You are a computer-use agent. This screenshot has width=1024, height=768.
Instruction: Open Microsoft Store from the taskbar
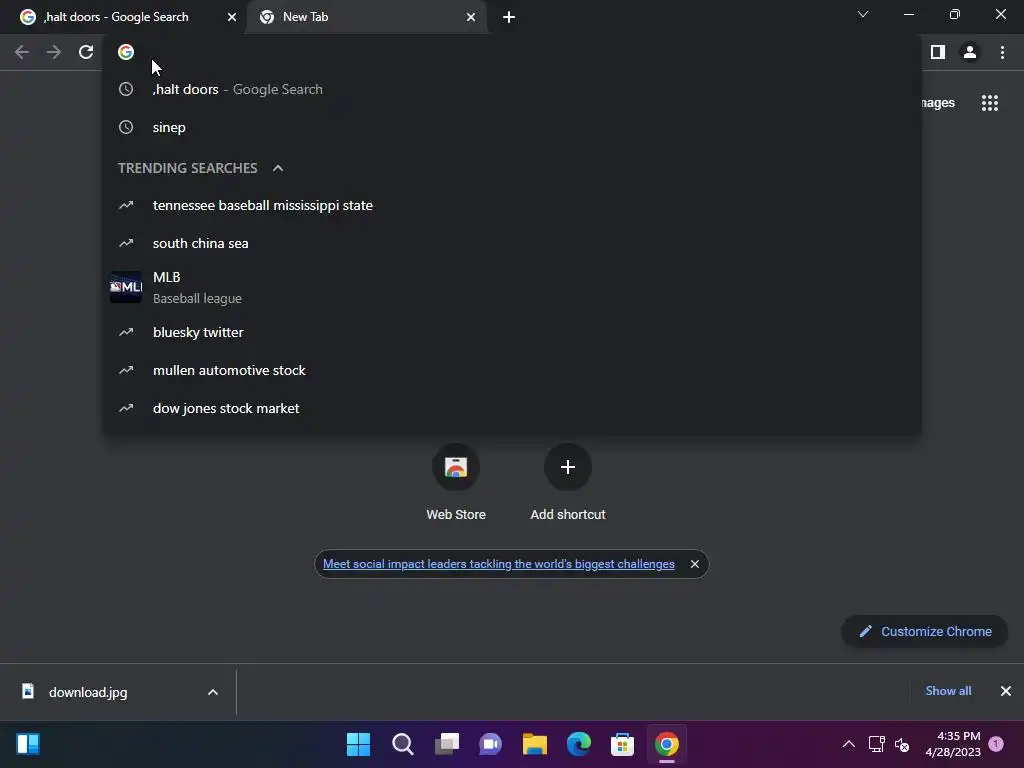tap(622, 744)
